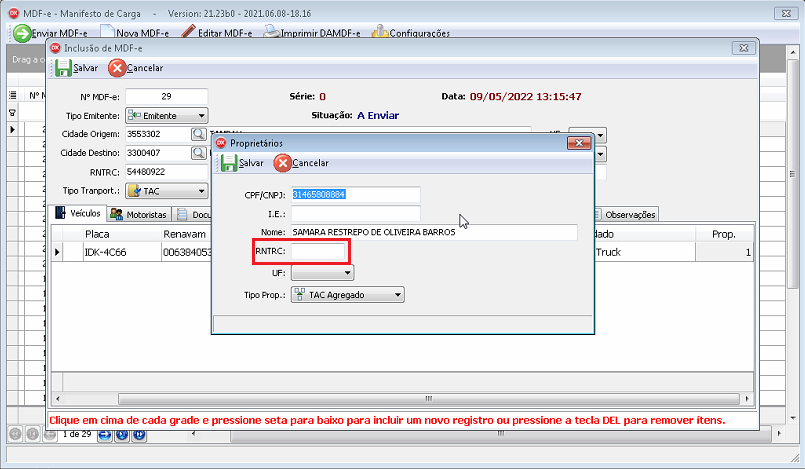Open the upper dropdown behind Proprietários dialog
The width and height of the screenshot is (805, 469).
click(x=600, y=135)
